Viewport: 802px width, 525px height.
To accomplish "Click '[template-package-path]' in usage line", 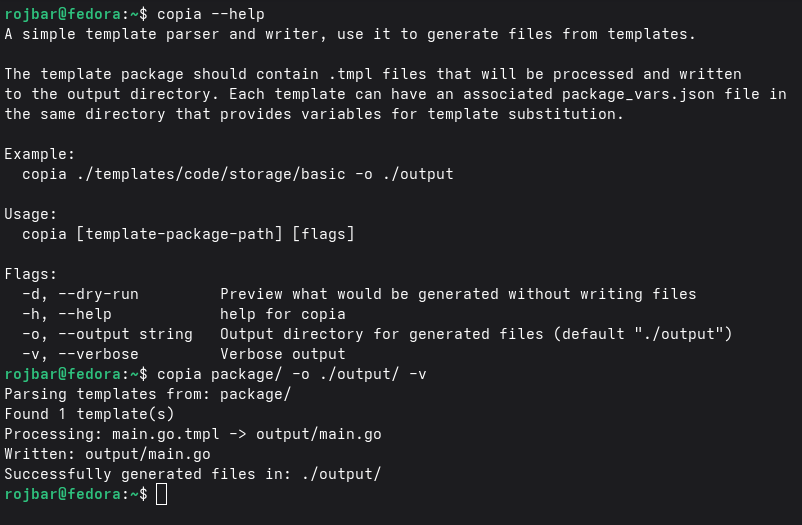I will (179, 234).
